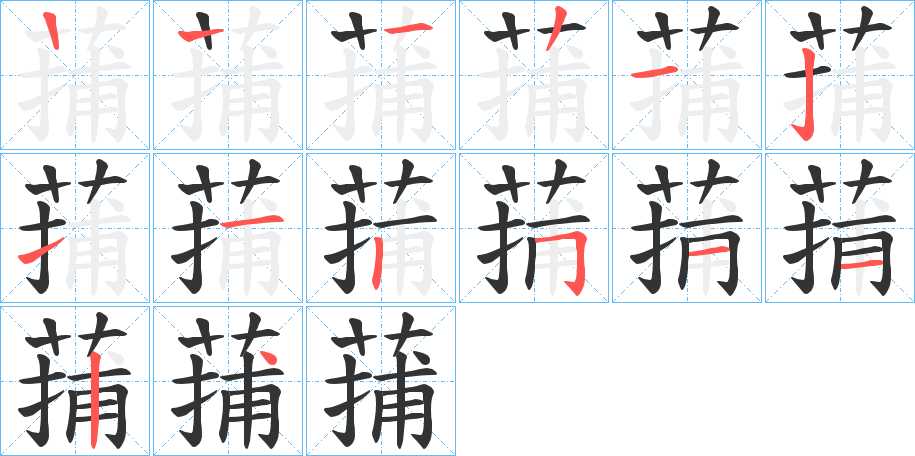This screenshot has width=915, height=456.
Task: Select the step with red slanted grass stroke
Action: point(534,75)
